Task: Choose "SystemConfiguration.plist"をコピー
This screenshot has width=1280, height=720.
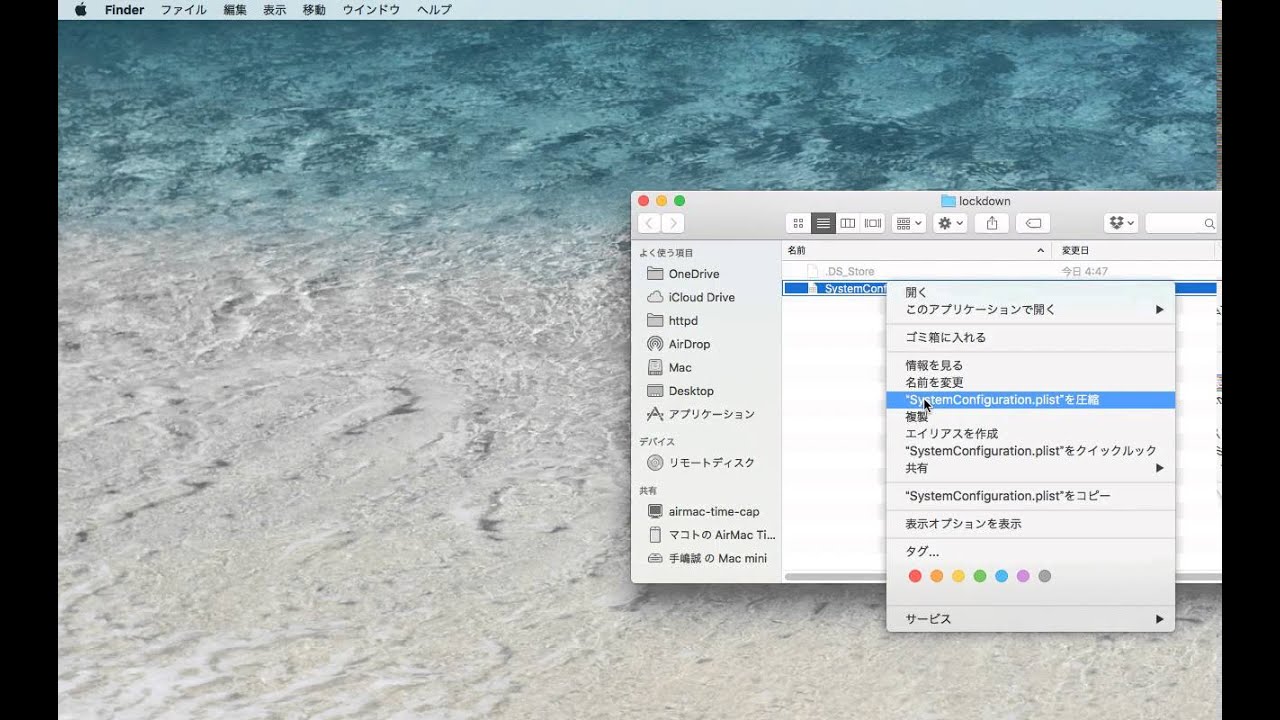Action: (x=1030, y=496)
